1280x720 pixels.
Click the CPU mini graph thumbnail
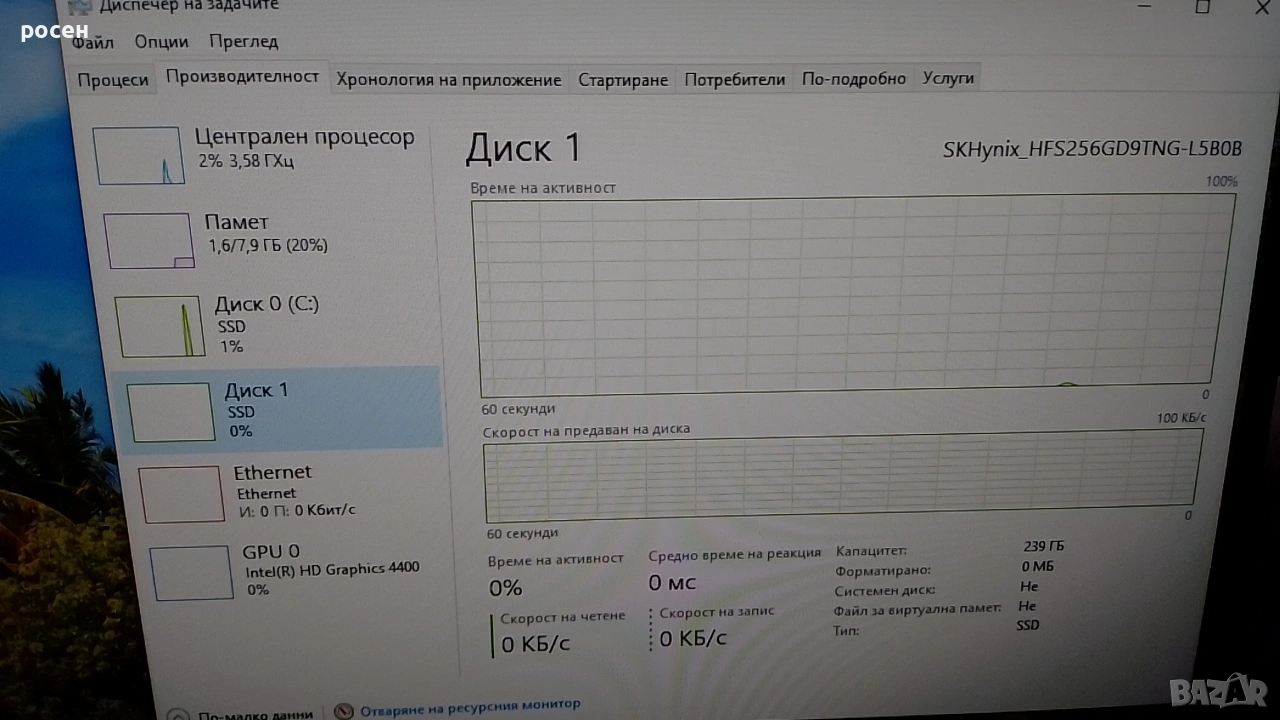point(138,156)
